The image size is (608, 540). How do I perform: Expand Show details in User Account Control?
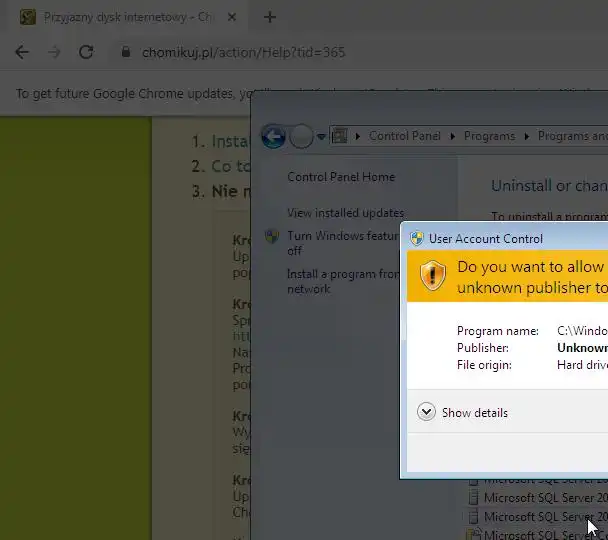(462, 412)
